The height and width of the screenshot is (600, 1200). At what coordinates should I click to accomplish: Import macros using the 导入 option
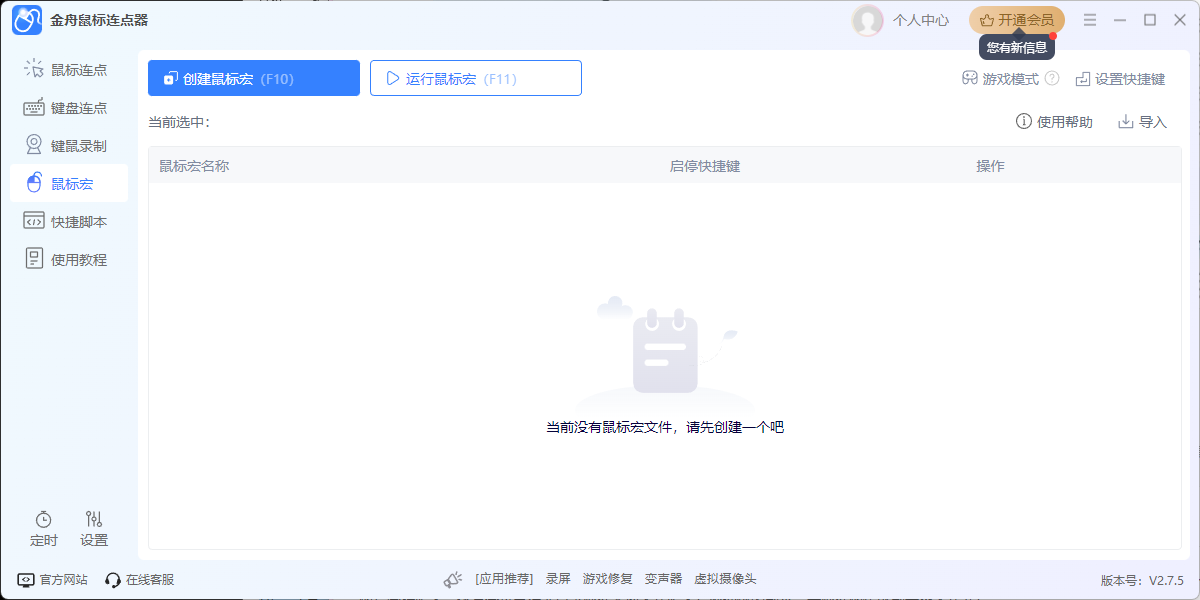click(x=1141, y=121)
